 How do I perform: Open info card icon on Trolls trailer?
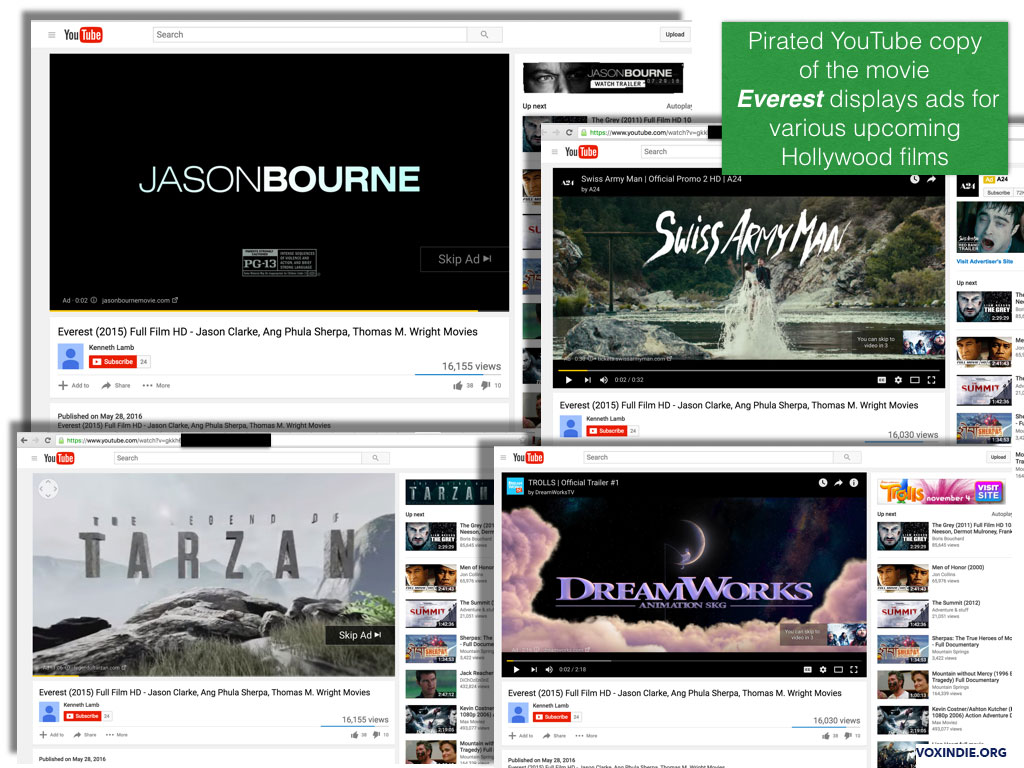pos(854,483)
